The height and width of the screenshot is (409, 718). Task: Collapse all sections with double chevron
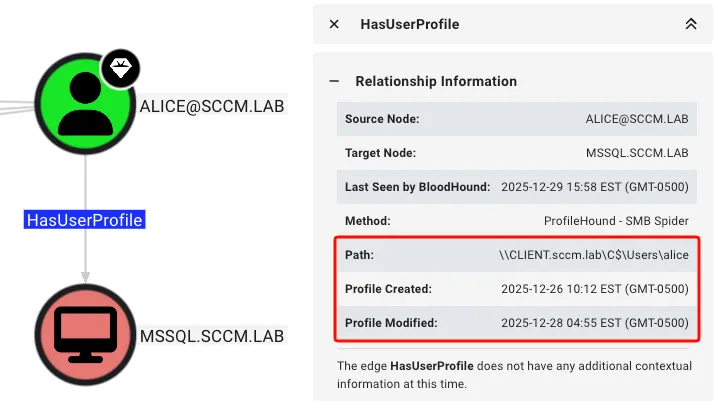[691, 24]
